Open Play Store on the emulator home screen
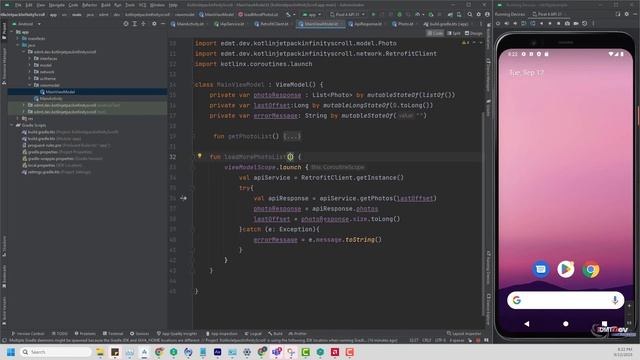640x360 pixels. pos(565,269)
